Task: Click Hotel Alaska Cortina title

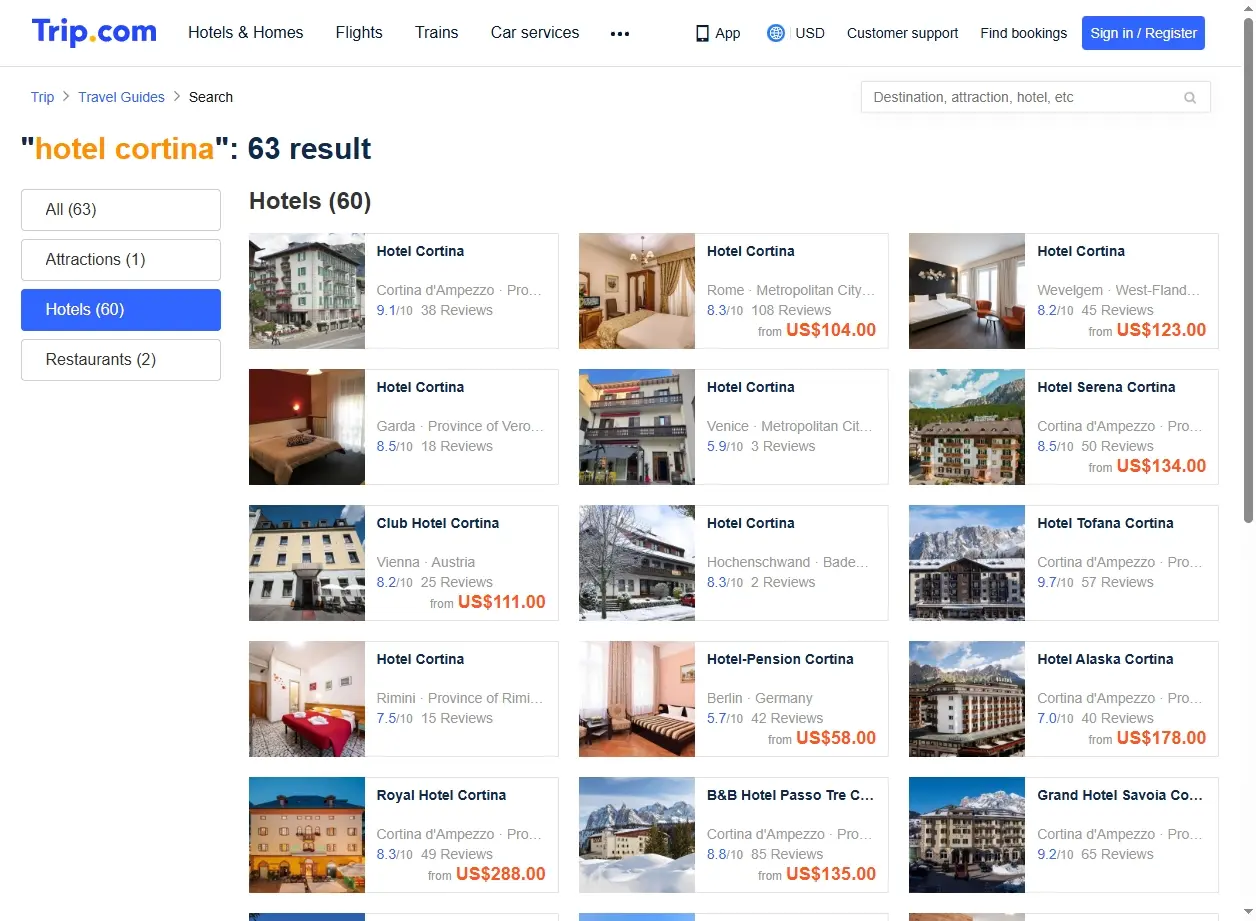Action: [x=1105, y=659]
